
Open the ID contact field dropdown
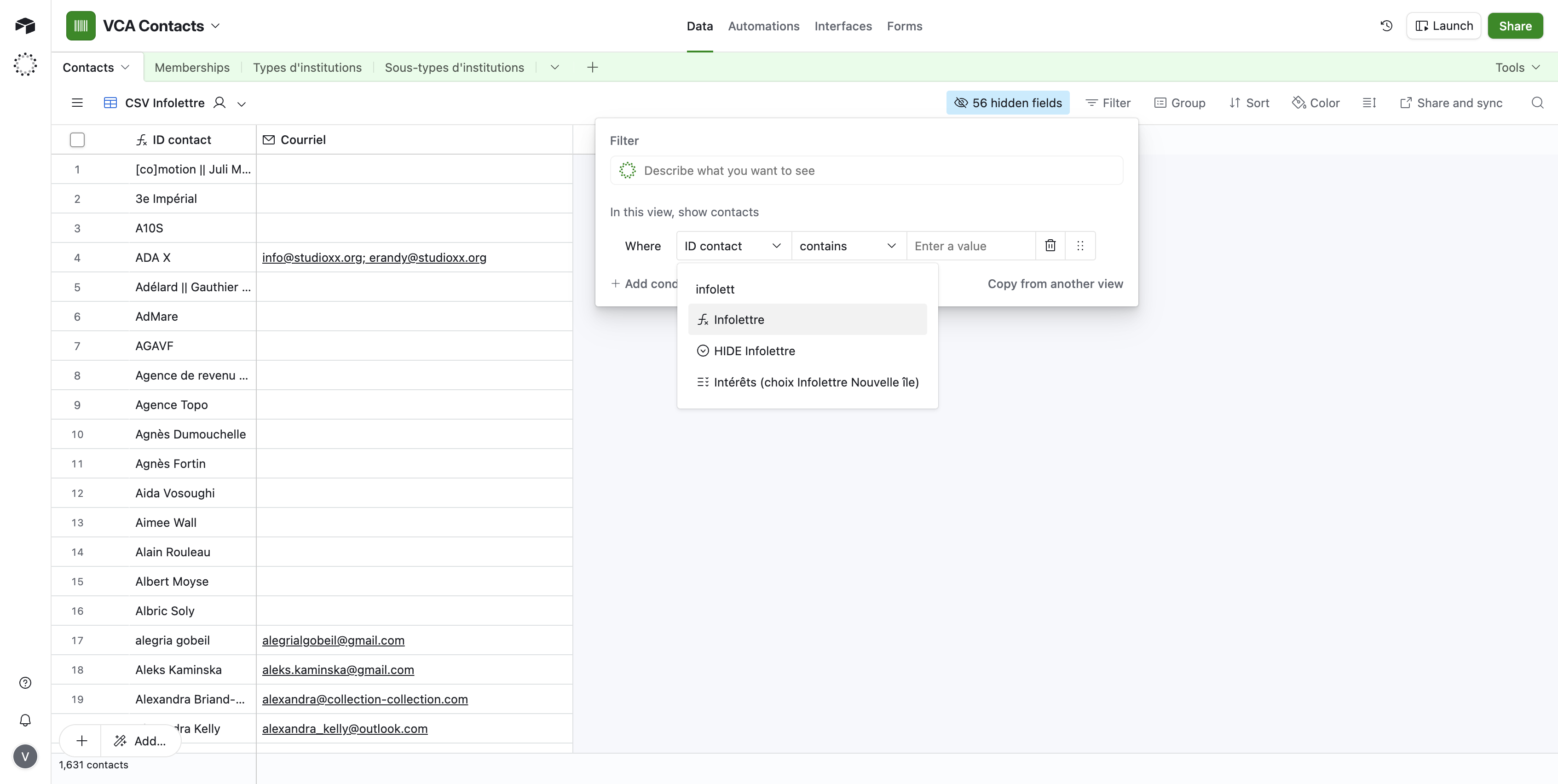733,246
